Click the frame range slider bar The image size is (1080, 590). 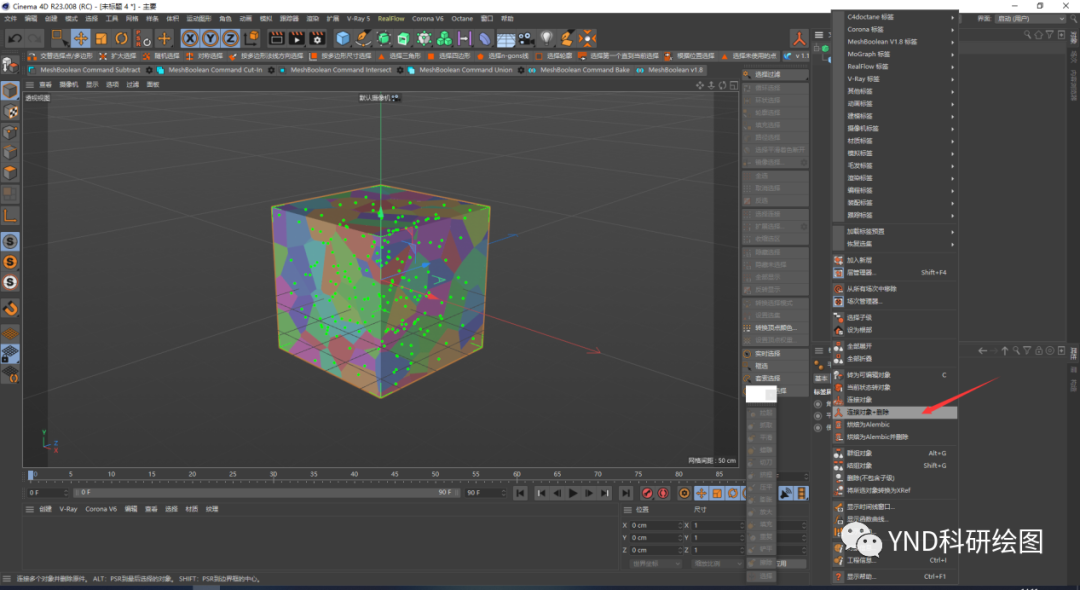(265, 492)
